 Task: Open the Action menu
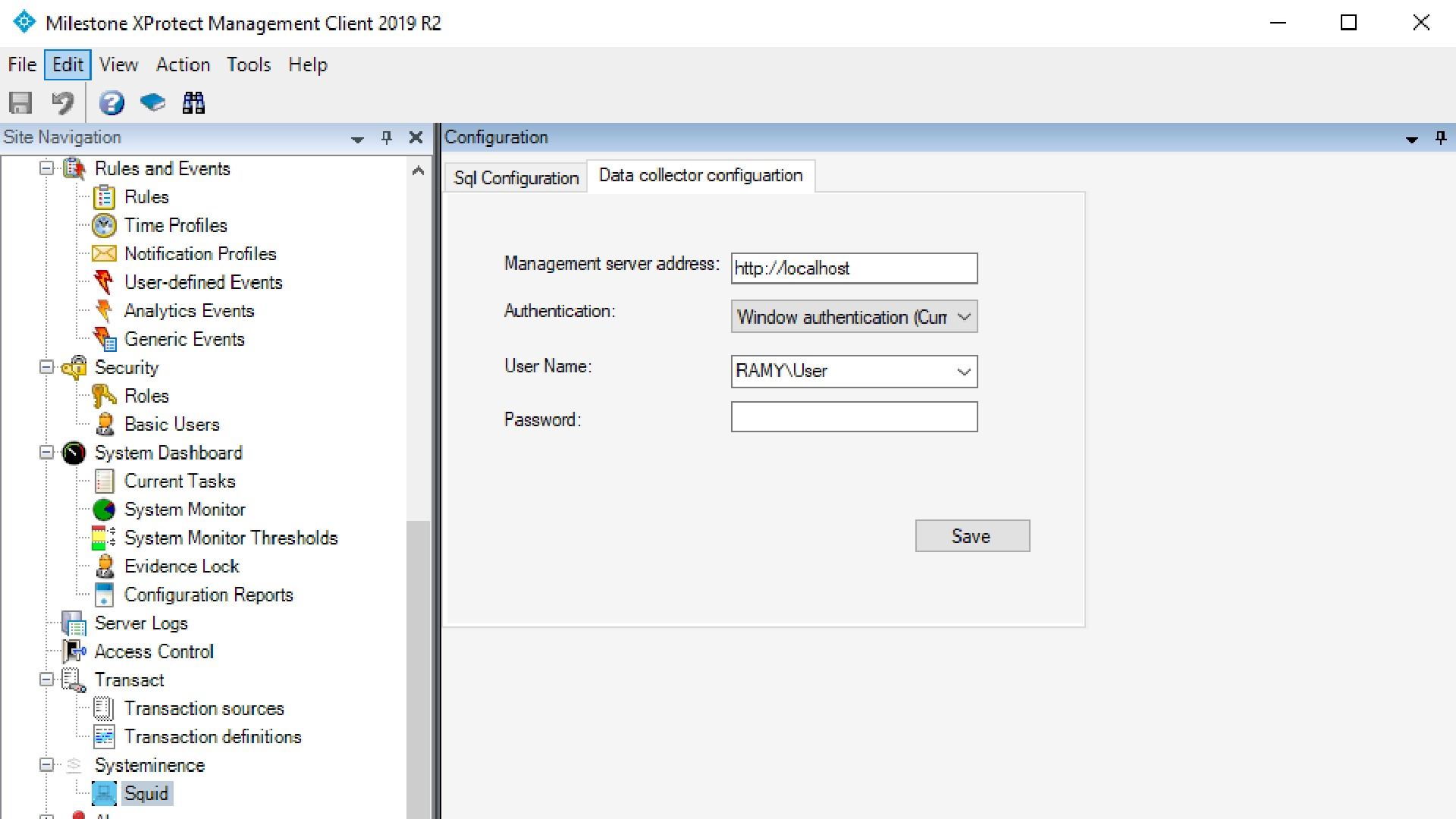coord(183,65)
